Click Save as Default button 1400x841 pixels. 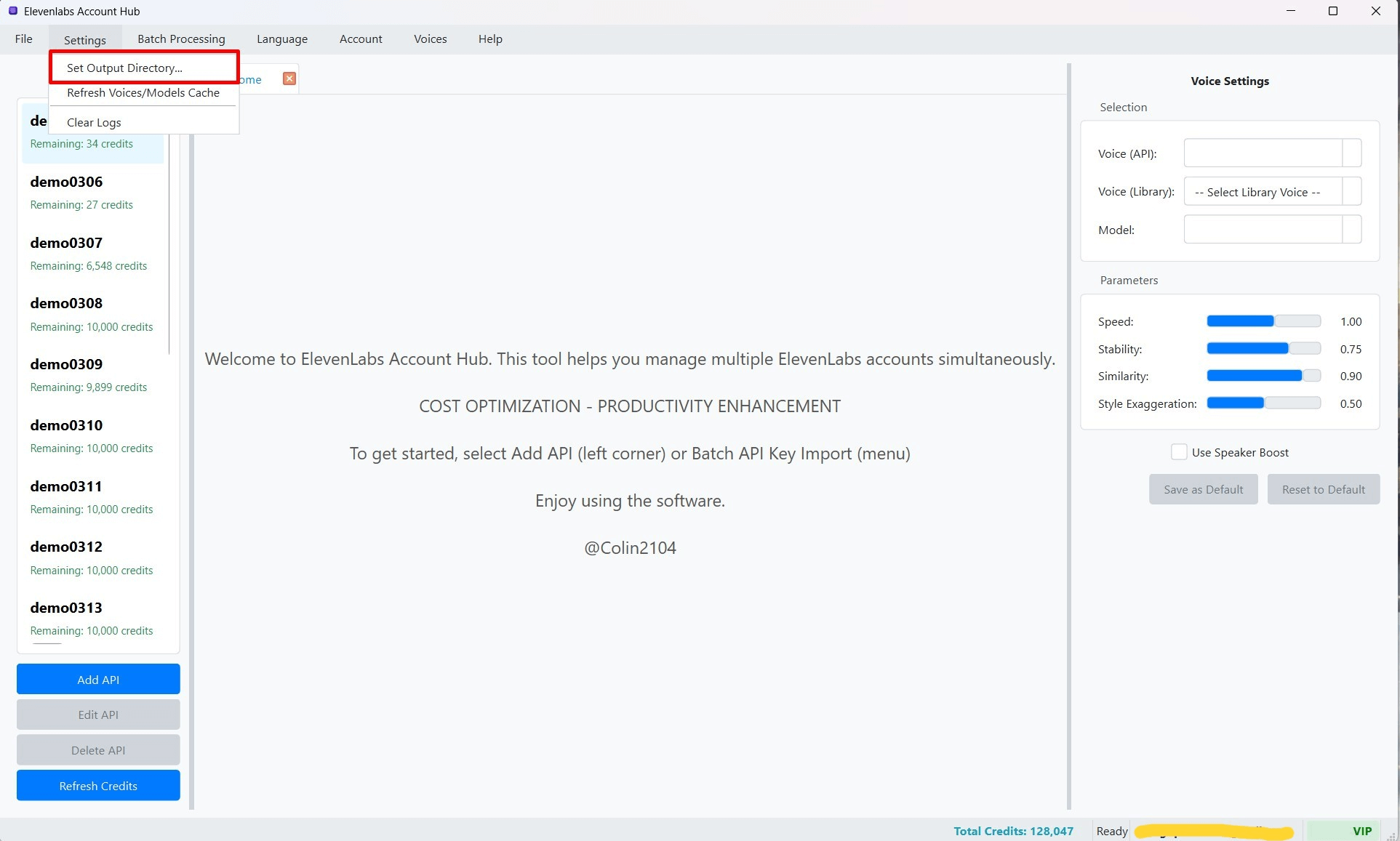tap(1204, 489)
